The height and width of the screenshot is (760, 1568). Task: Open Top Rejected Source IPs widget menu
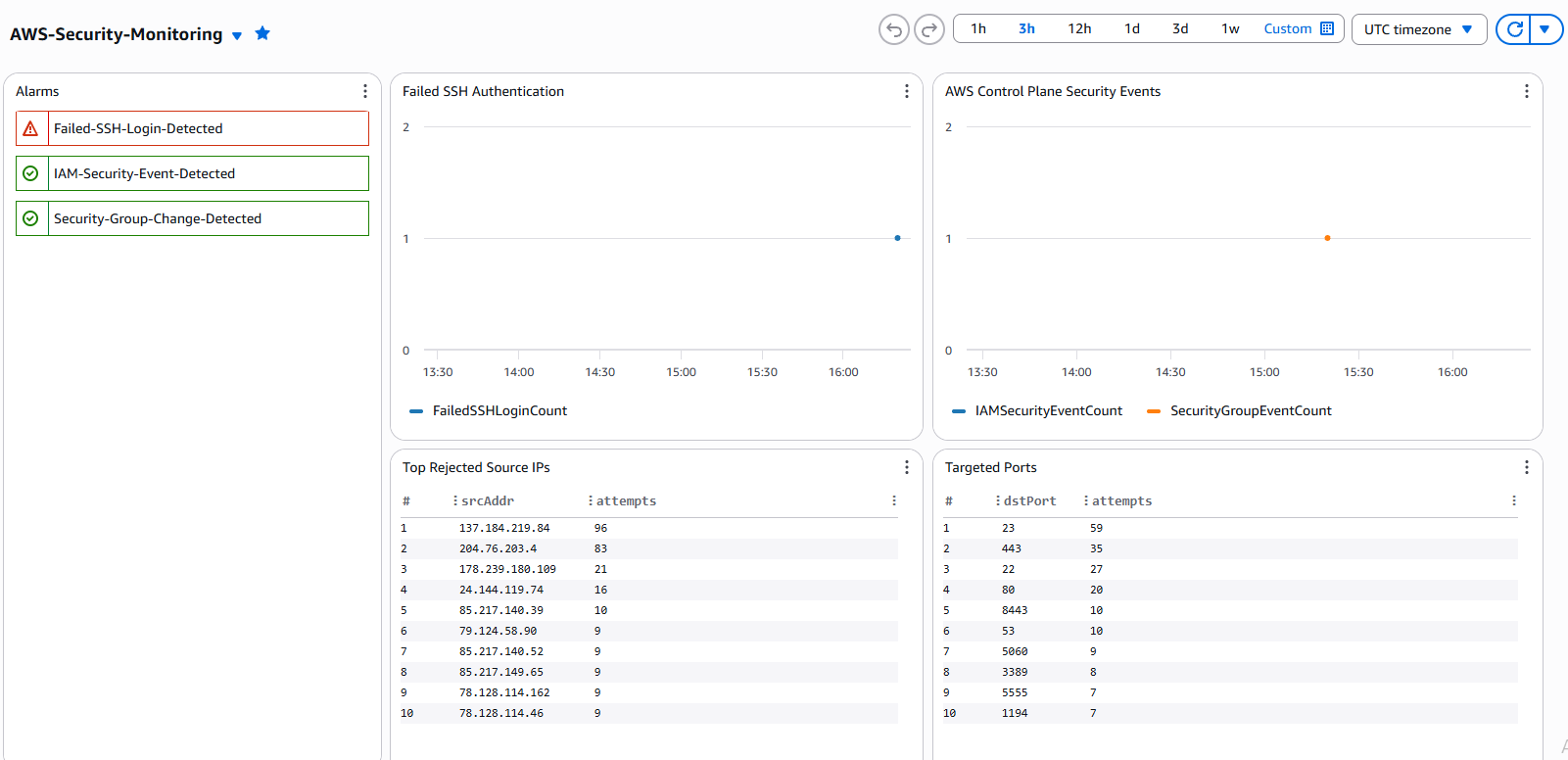(907, 467)
